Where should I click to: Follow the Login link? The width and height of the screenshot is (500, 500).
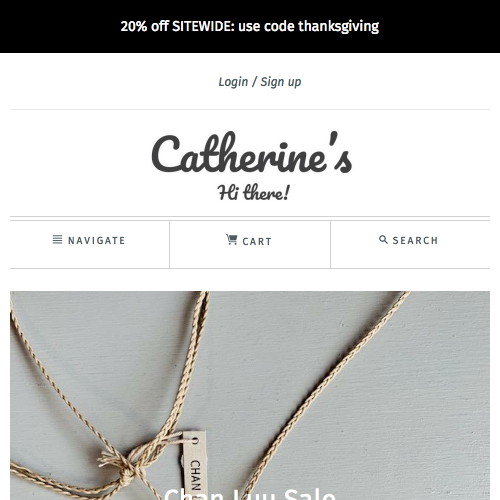233,82
